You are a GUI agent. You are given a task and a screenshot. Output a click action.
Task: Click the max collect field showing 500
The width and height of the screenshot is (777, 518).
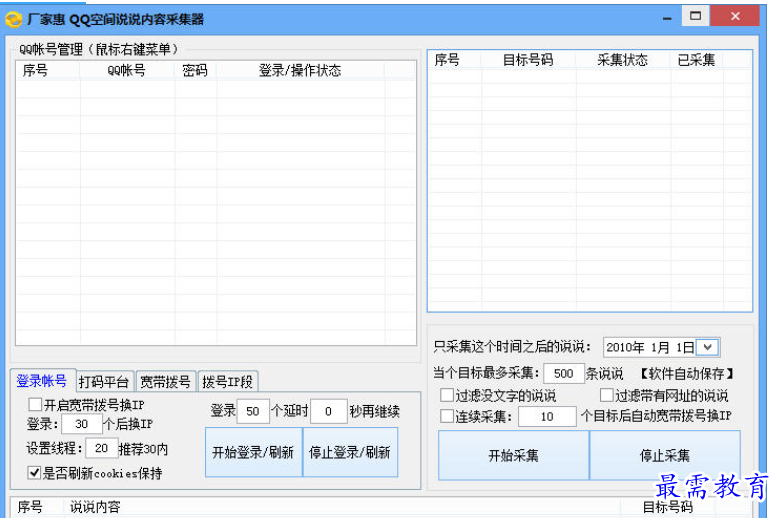(x=563, y=373)
